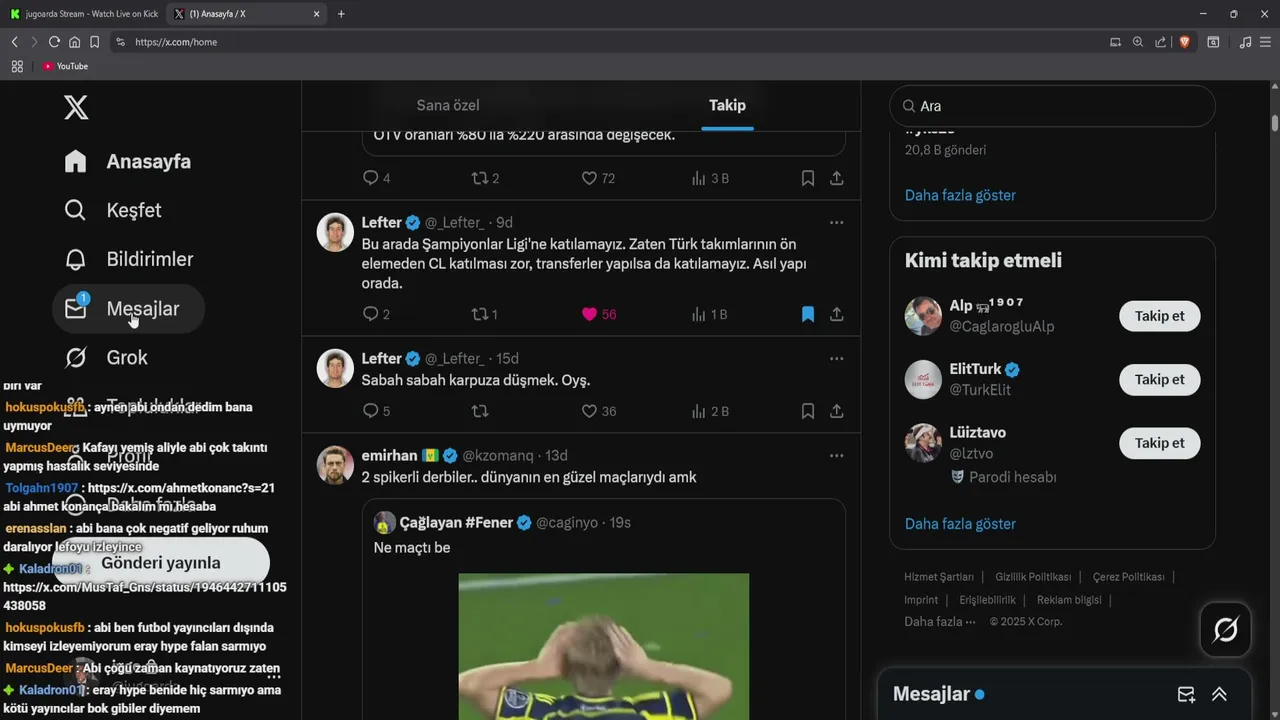
Task: Follow Lüiztavo account
Action: point(1159,443)
